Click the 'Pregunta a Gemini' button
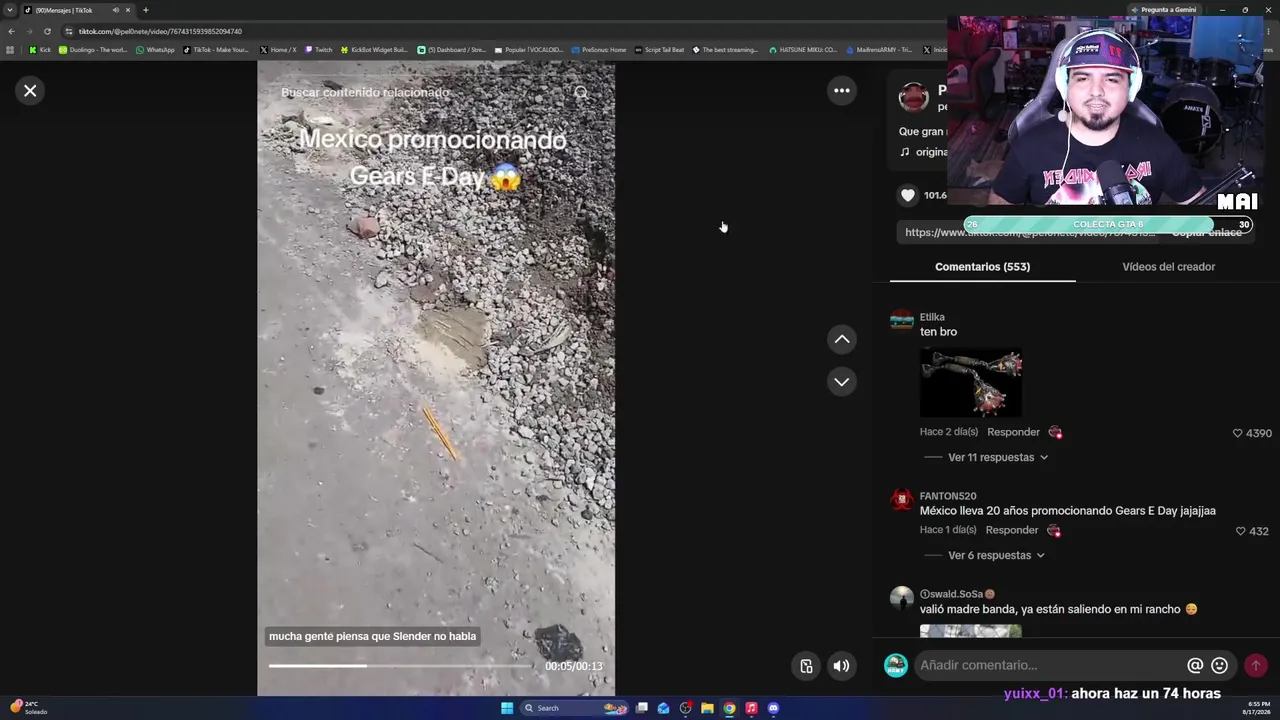 pyautogui.click(x=1164, y=10)
